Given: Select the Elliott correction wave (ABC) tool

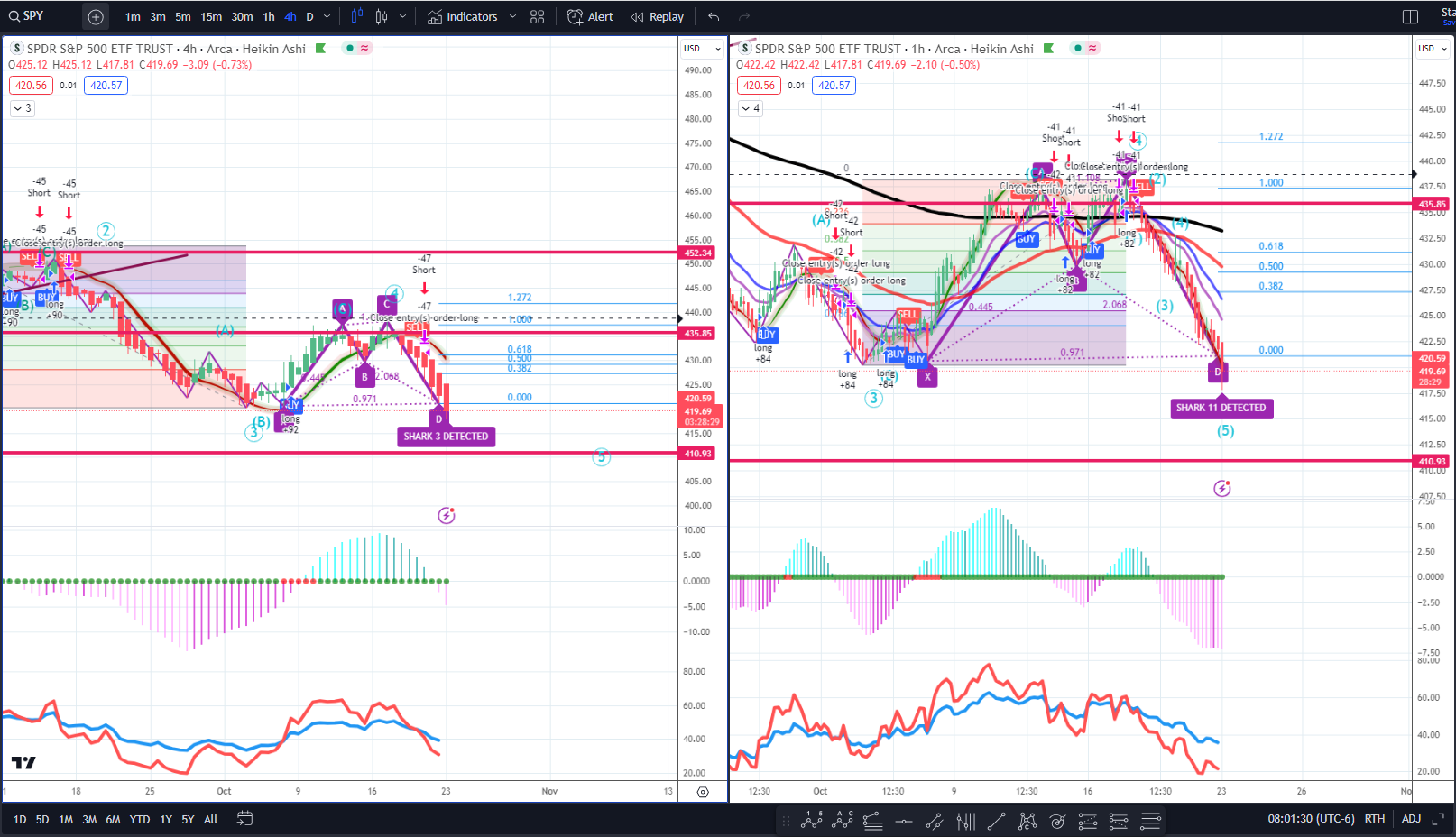Looking at the screenshot, I should tap(843, 821).
